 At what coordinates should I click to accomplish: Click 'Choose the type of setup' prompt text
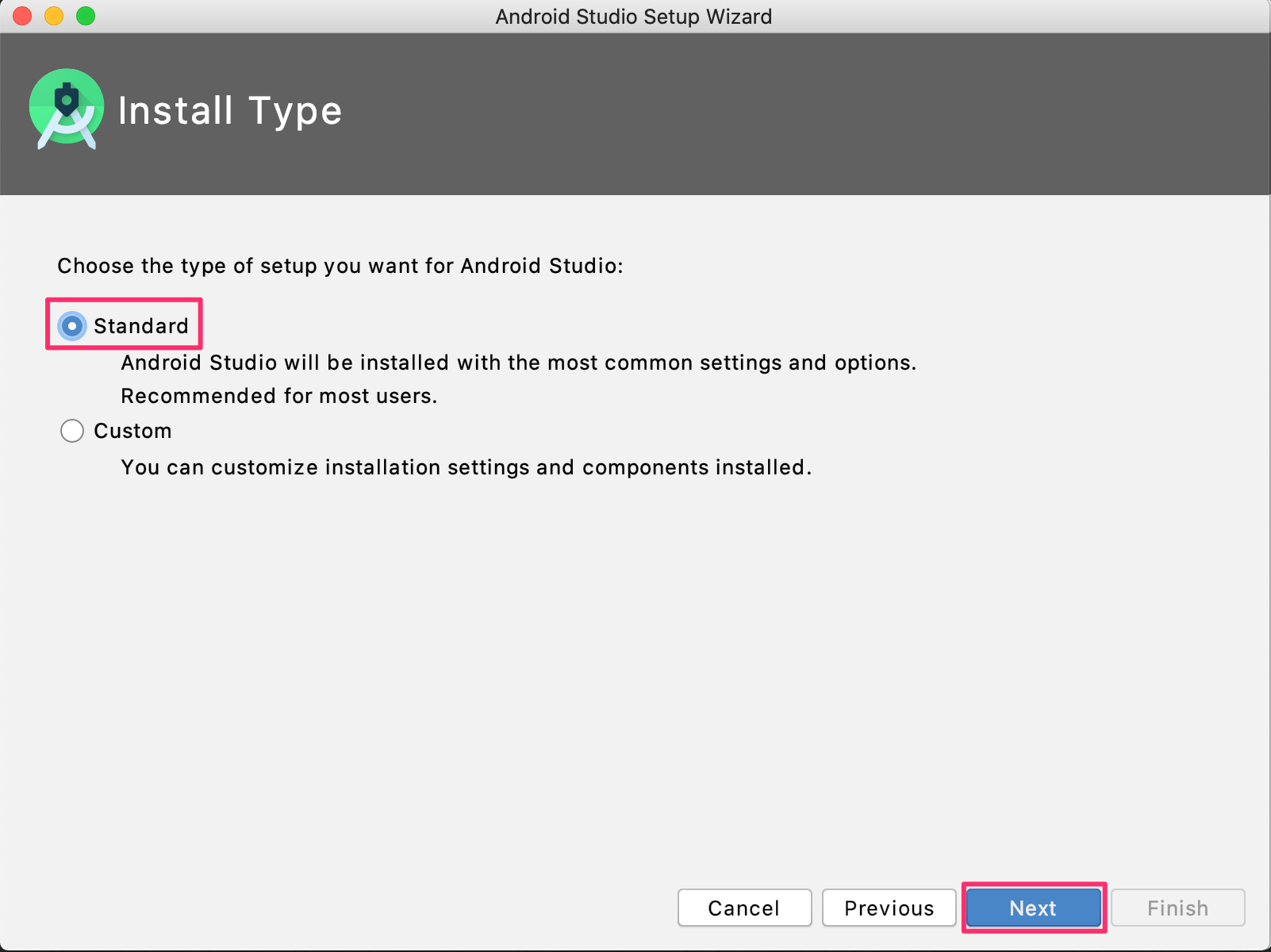click(340, 266)
